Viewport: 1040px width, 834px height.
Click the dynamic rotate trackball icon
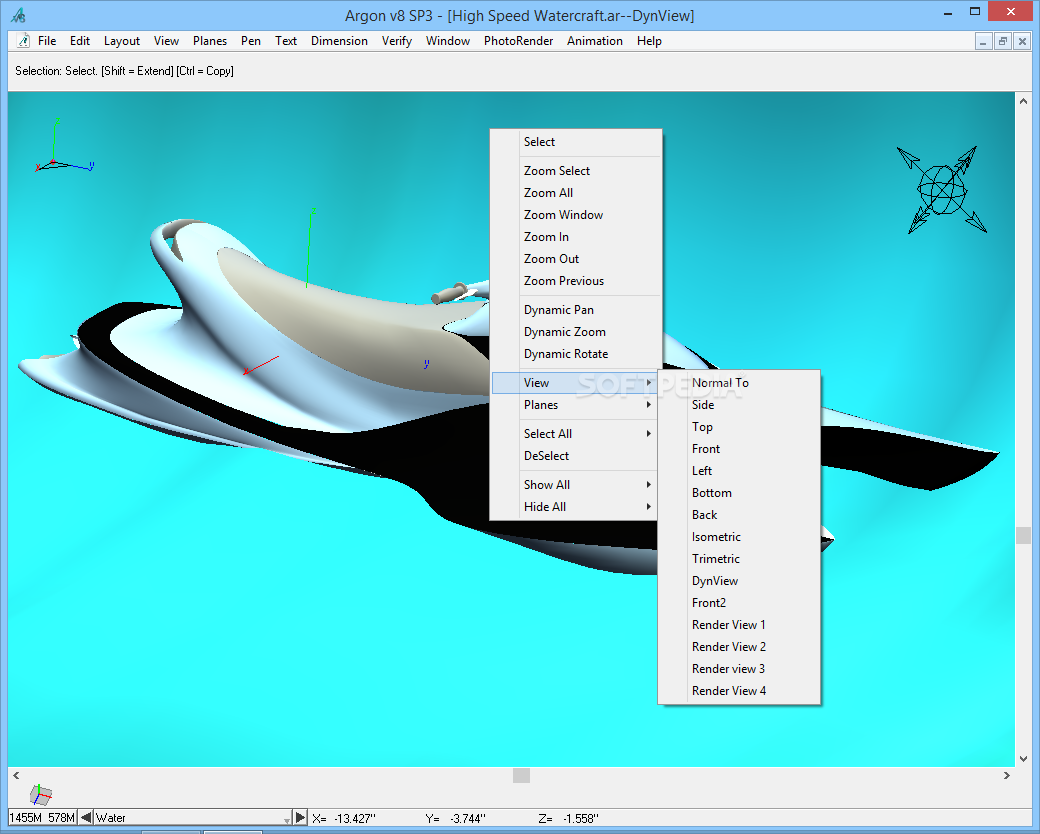pos(941,190)
